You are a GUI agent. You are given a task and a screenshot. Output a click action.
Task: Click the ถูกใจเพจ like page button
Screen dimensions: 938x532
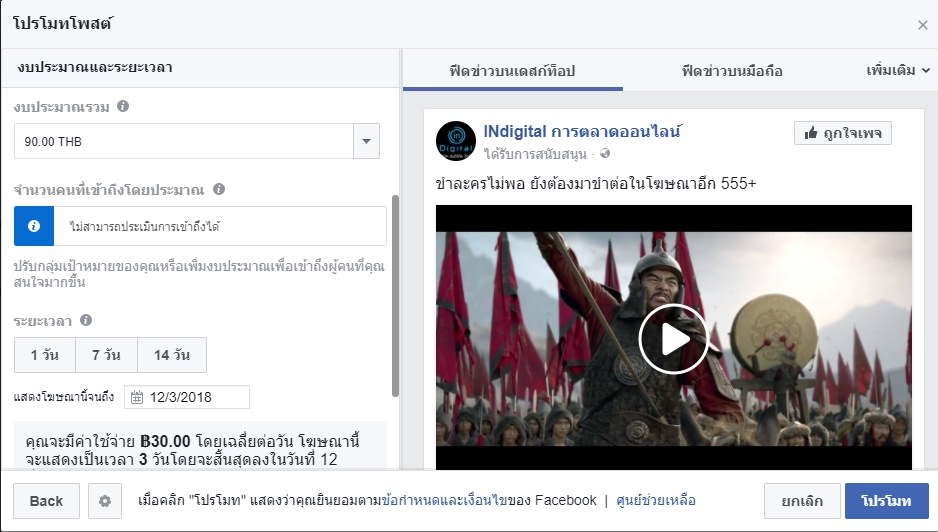point(843,133)
